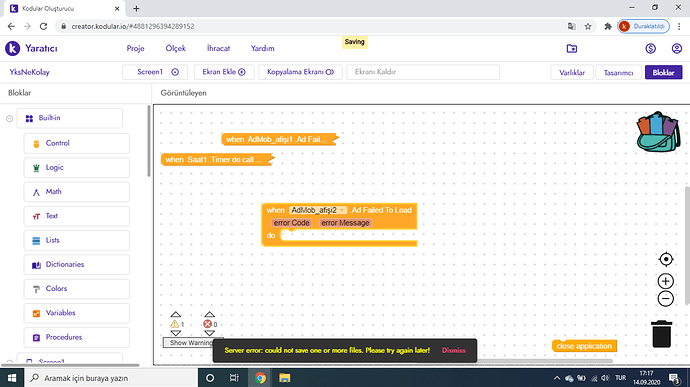Viewport: 690px width, 387px height.
Task: Open the Dictionaries blocks category
Action: pyautogui.click(x=77, y=264)
